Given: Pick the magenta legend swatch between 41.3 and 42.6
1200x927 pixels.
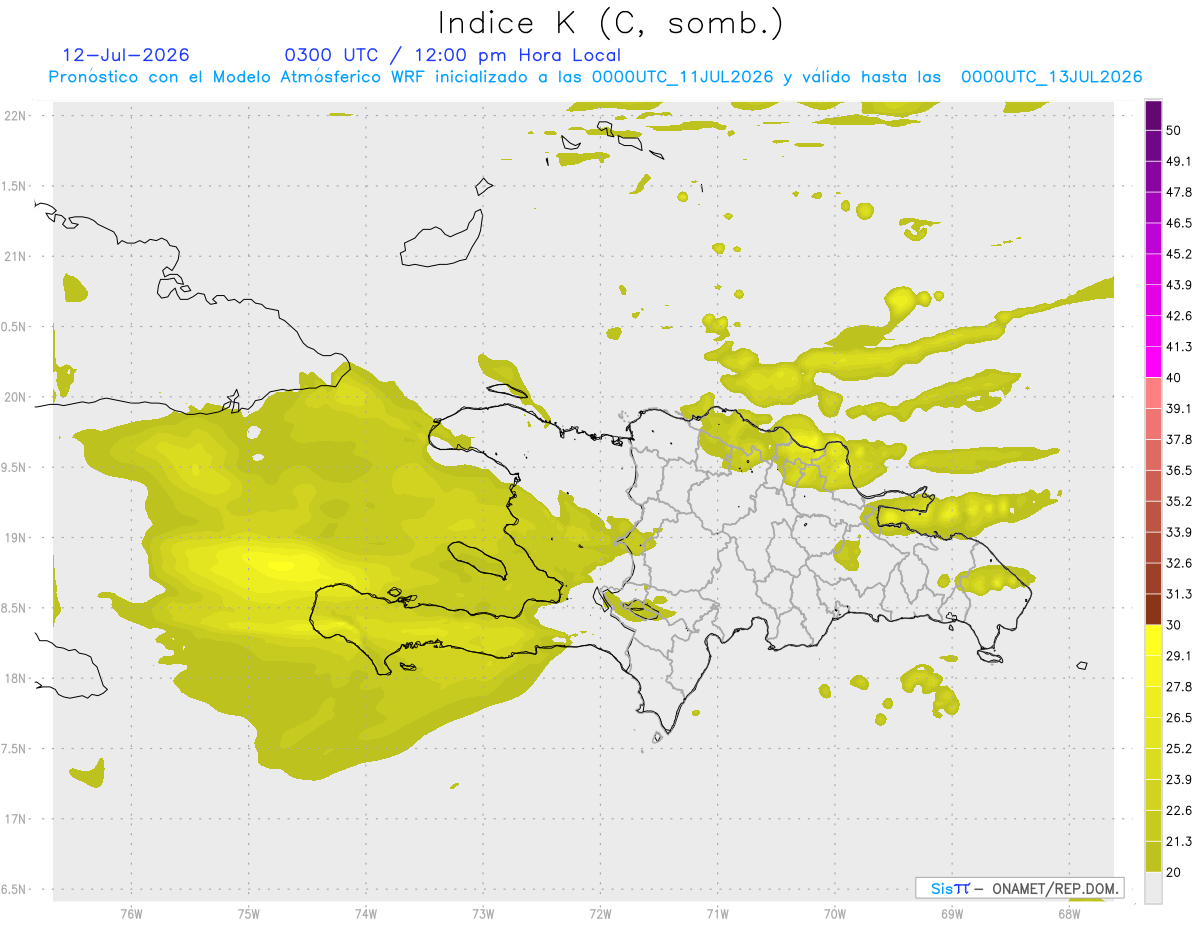Looking at the screenshot, I should (x=1154, y=331).
